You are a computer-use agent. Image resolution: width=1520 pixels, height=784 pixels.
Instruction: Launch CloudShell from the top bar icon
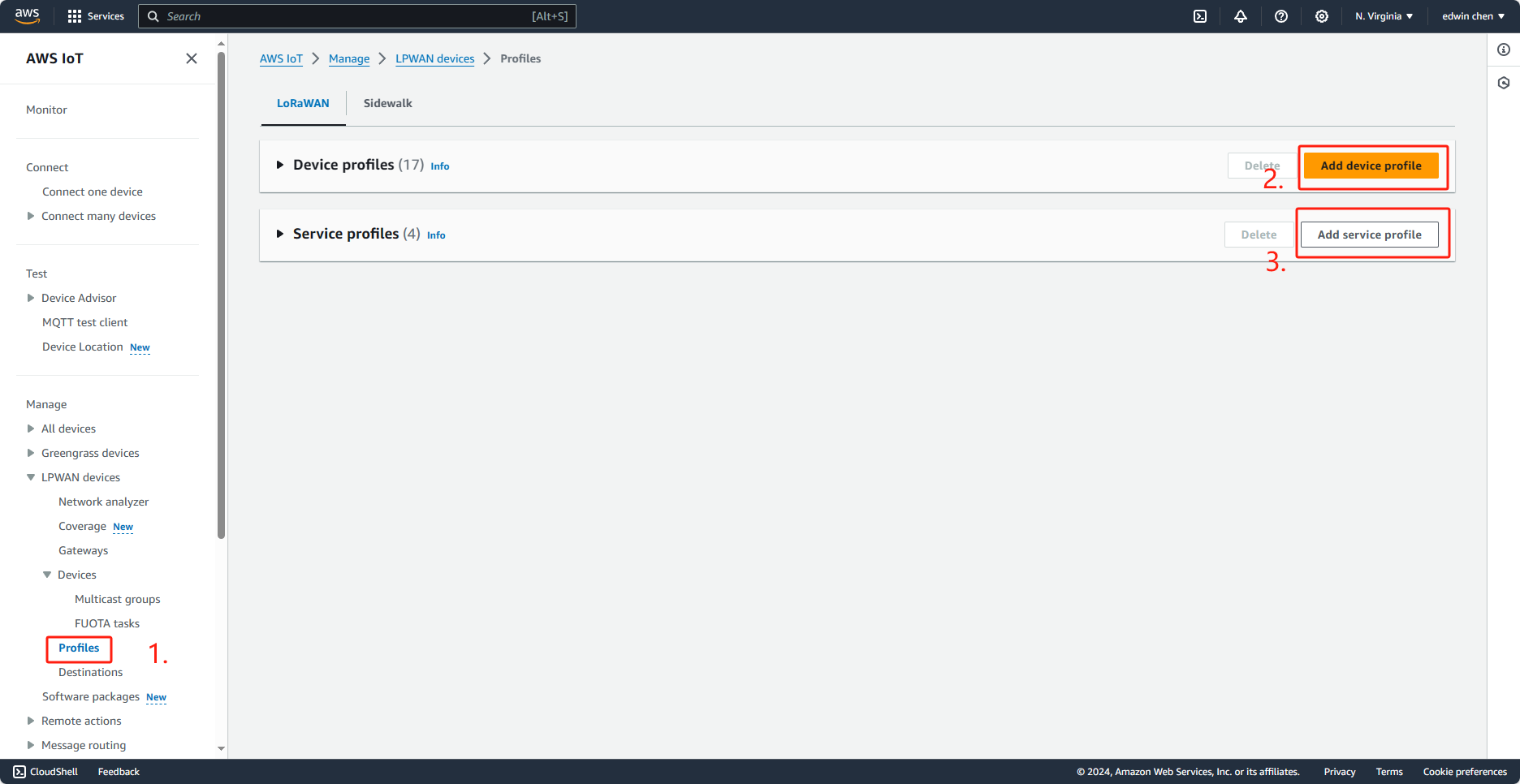click(x=1200, y=16)
